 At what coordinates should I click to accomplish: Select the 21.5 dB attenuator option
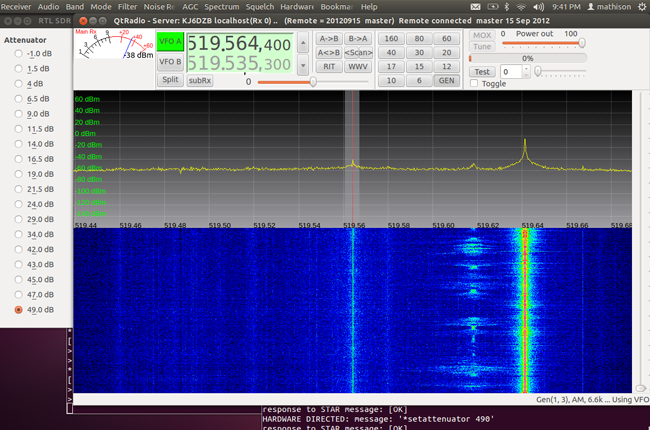point(20,189)
